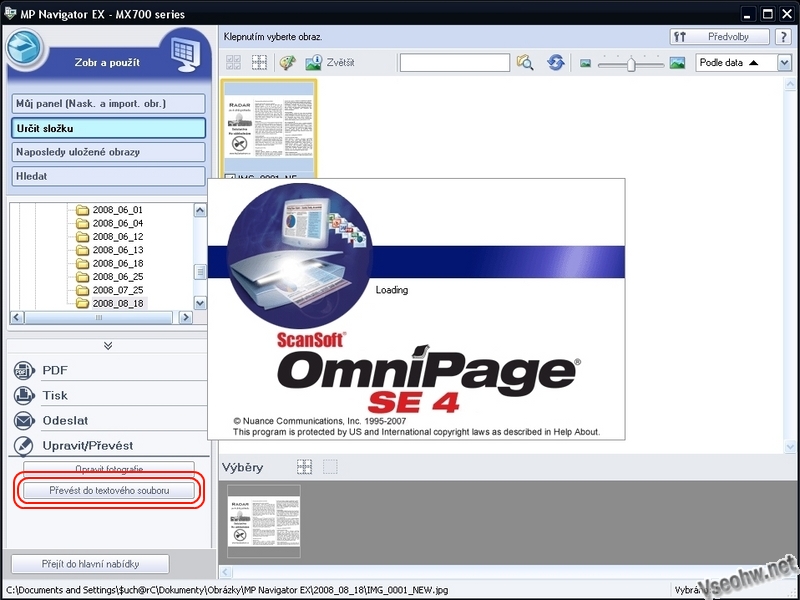Click Opravit fotografie button
The width and height of the screenshot is (800, 600).
pyautogui.click(x=109, y=468)
